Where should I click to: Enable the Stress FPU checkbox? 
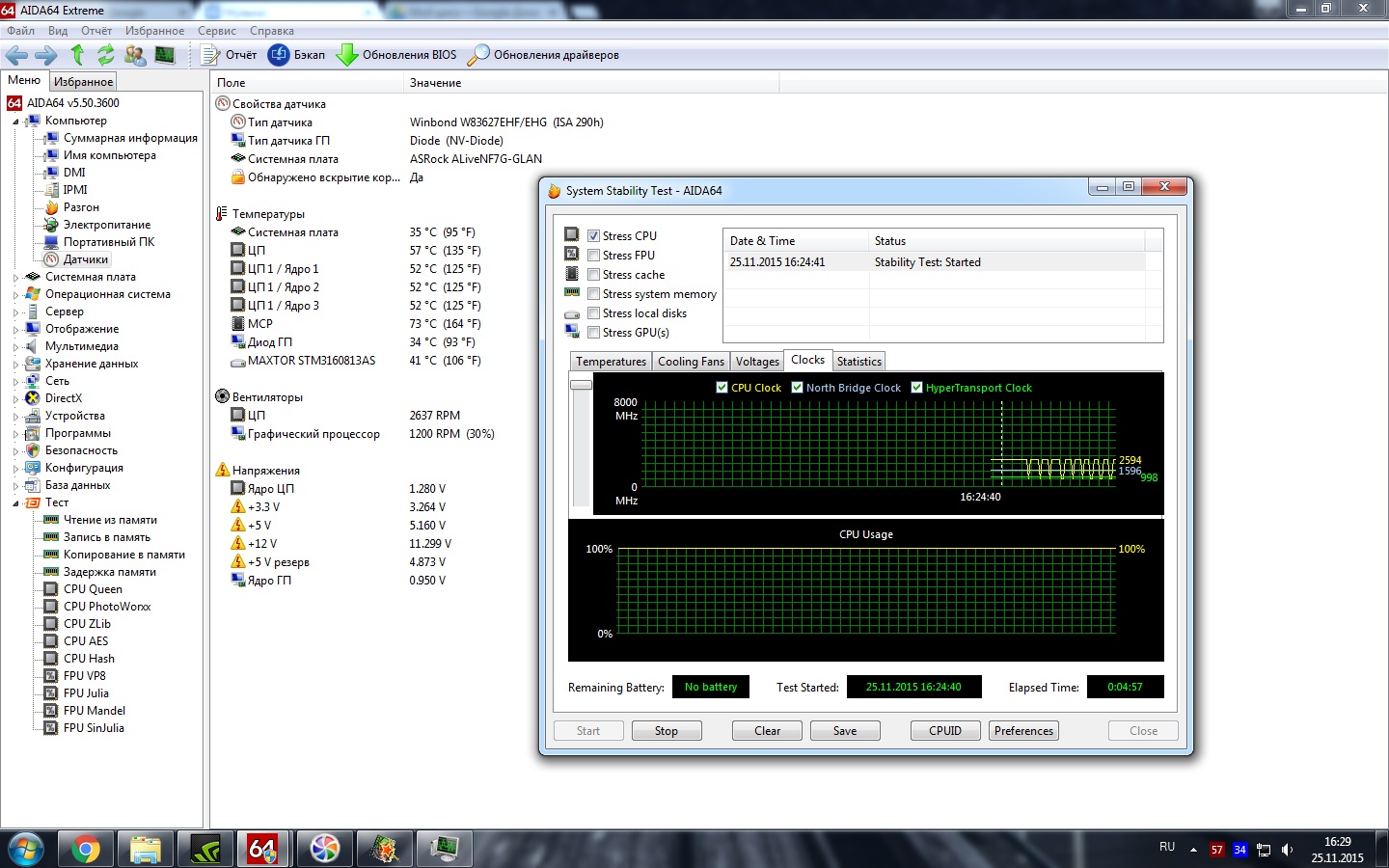point(594,256)
